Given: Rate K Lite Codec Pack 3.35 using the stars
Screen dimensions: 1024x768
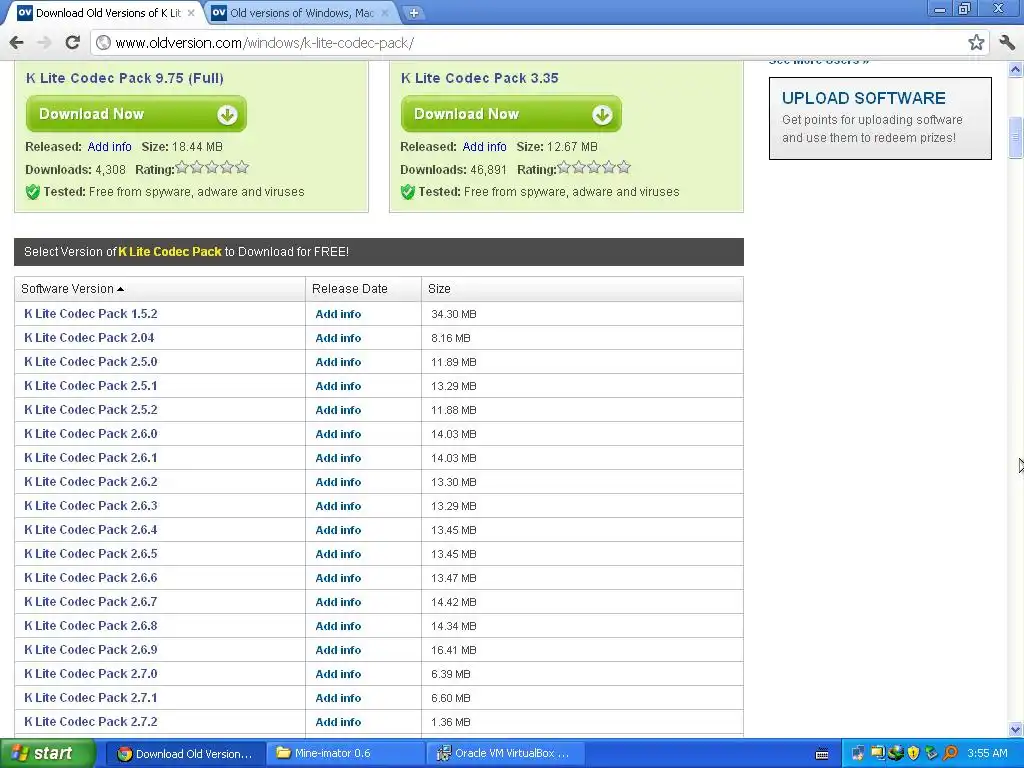Looking at the screenshot, I should coord(594,168).
